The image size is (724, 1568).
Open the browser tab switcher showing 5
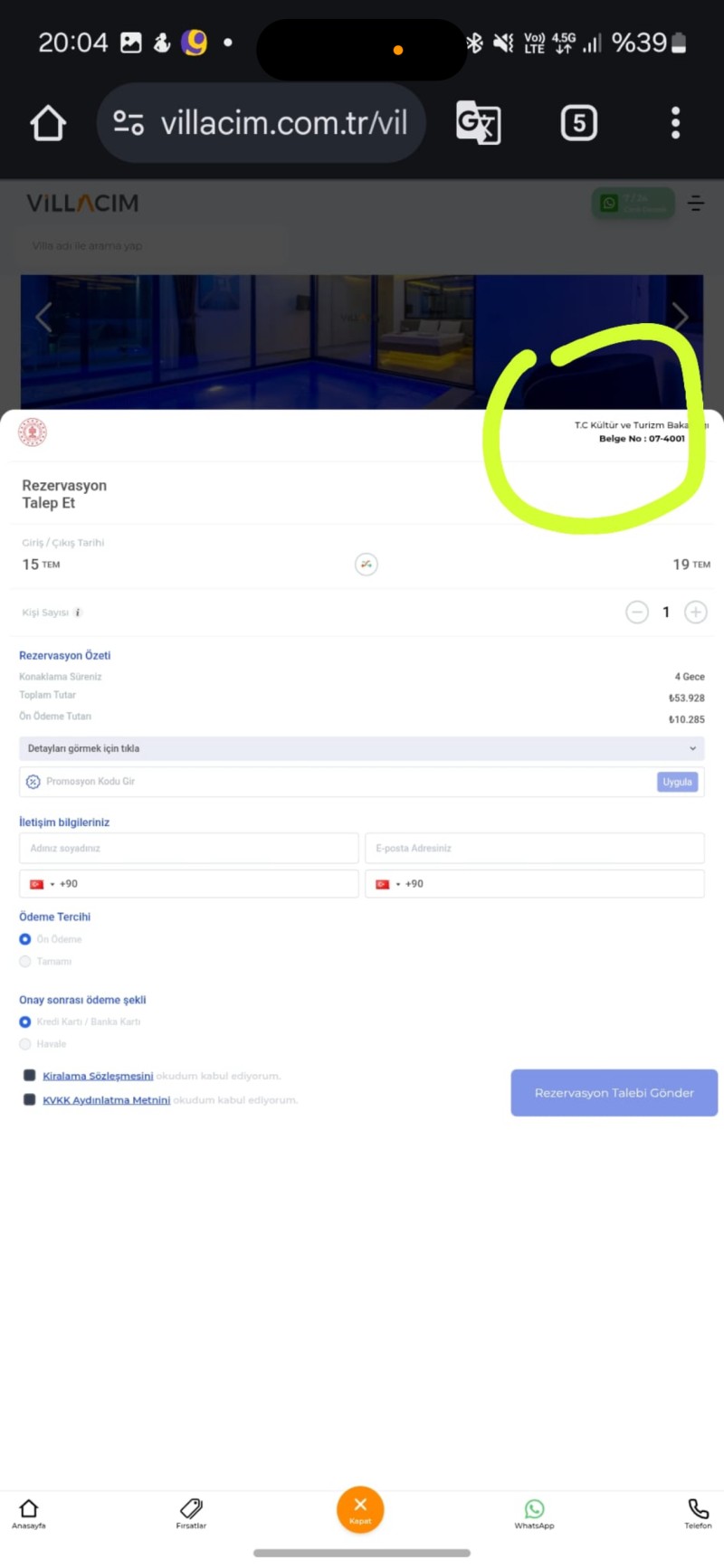(x=579, y=123)
